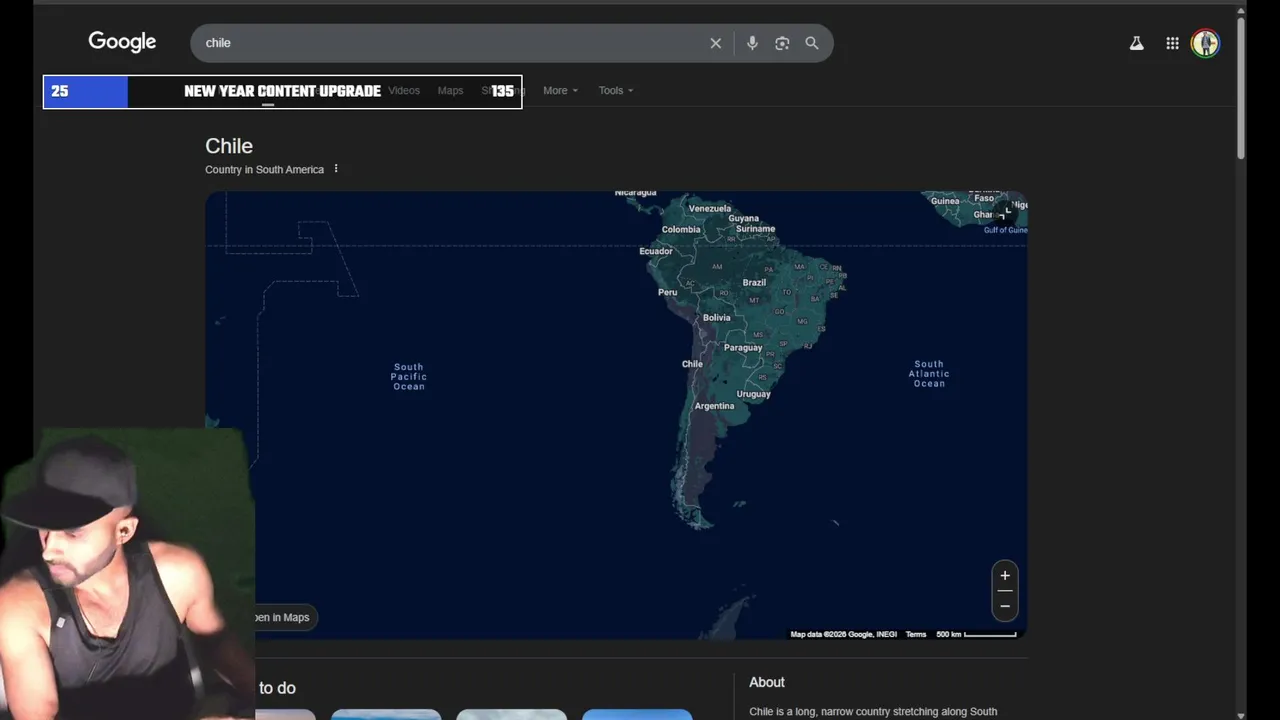
Task: Open the Google account avatar
Action: tap(1205, 43)
